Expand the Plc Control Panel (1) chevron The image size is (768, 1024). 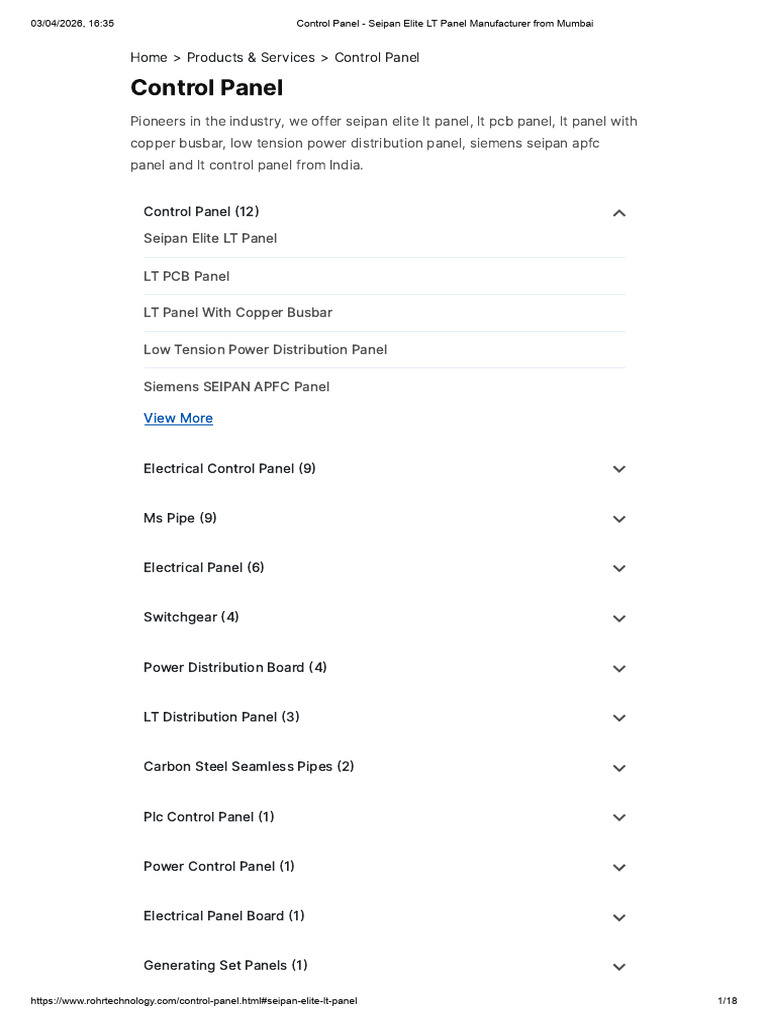click(x=619, y=818)
